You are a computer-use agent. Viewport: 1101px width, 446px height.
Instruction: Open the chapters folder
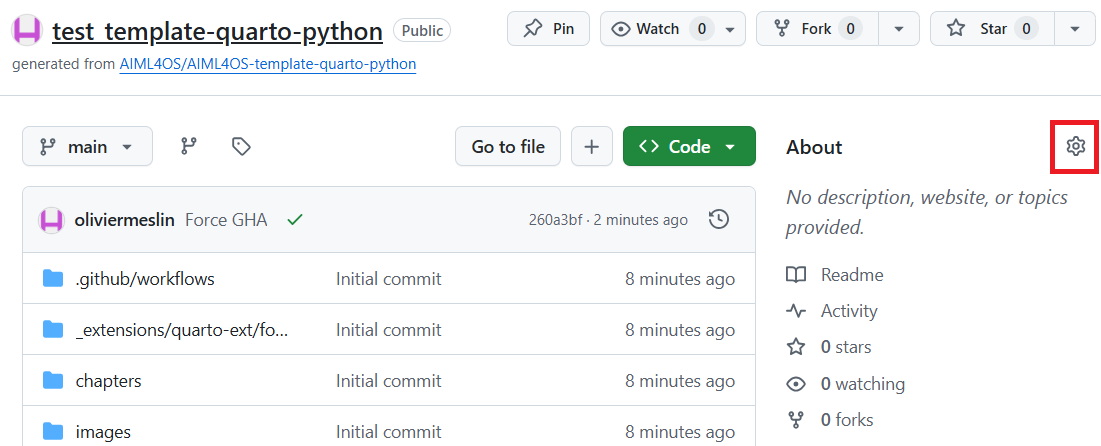tap(108, 381)
